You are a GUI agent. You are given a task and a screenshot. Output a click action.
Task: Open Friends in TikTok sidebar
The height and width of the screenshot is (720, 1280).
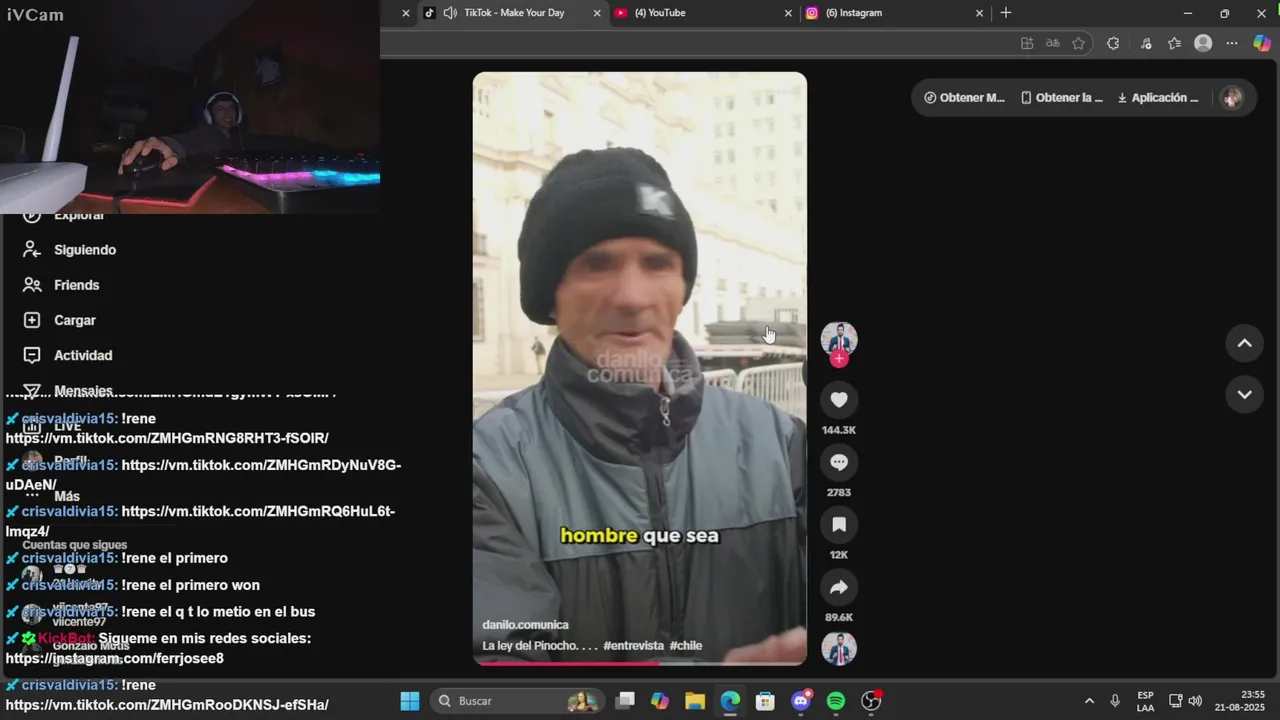point(77,285)
